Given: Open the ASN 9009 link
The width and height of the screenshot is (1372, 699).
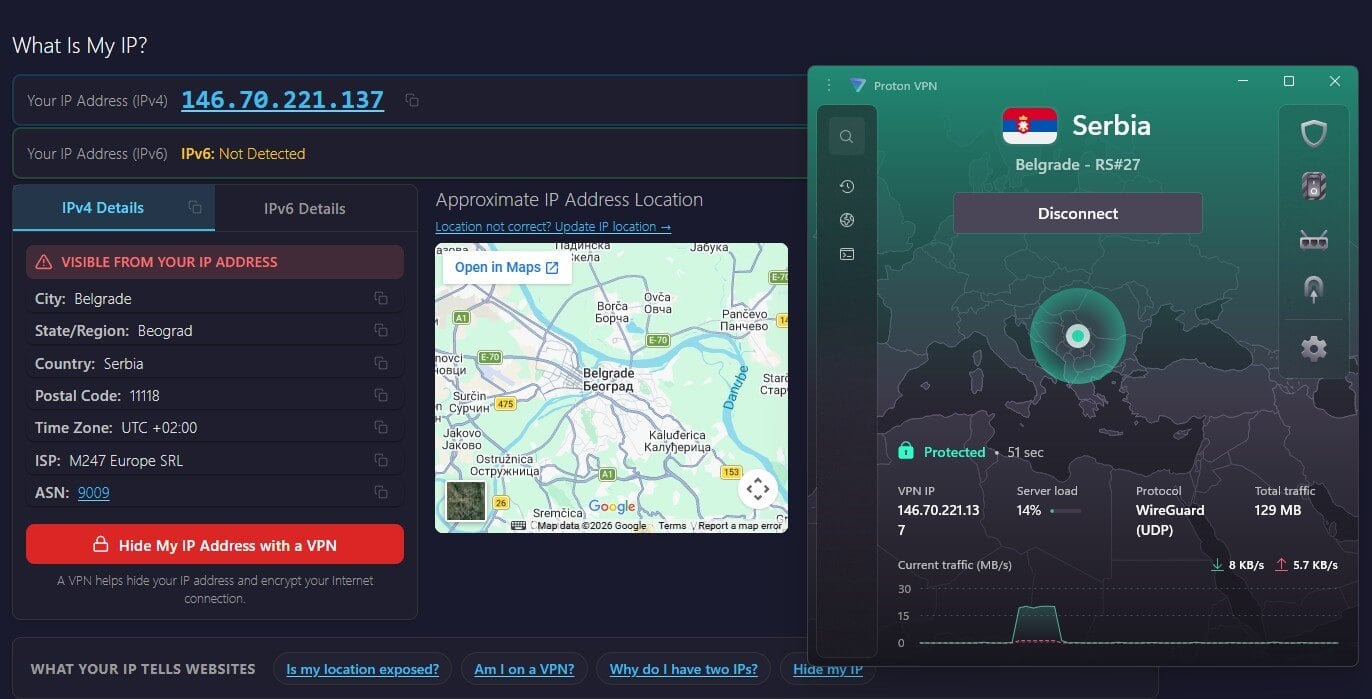Looking at the screenshot, I should click(x=94, y=493).
